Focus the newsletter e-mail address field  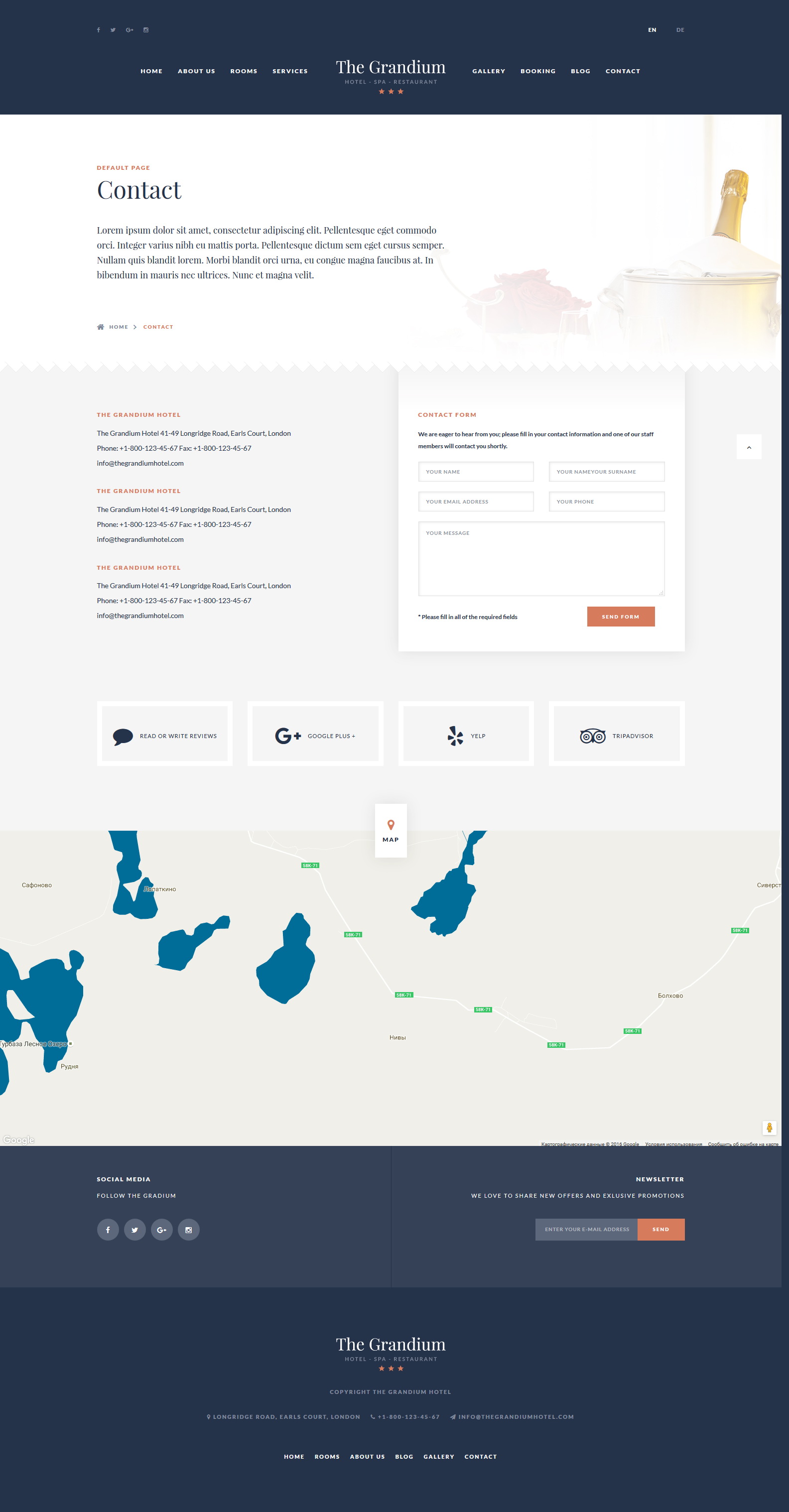pos(586,1230)
